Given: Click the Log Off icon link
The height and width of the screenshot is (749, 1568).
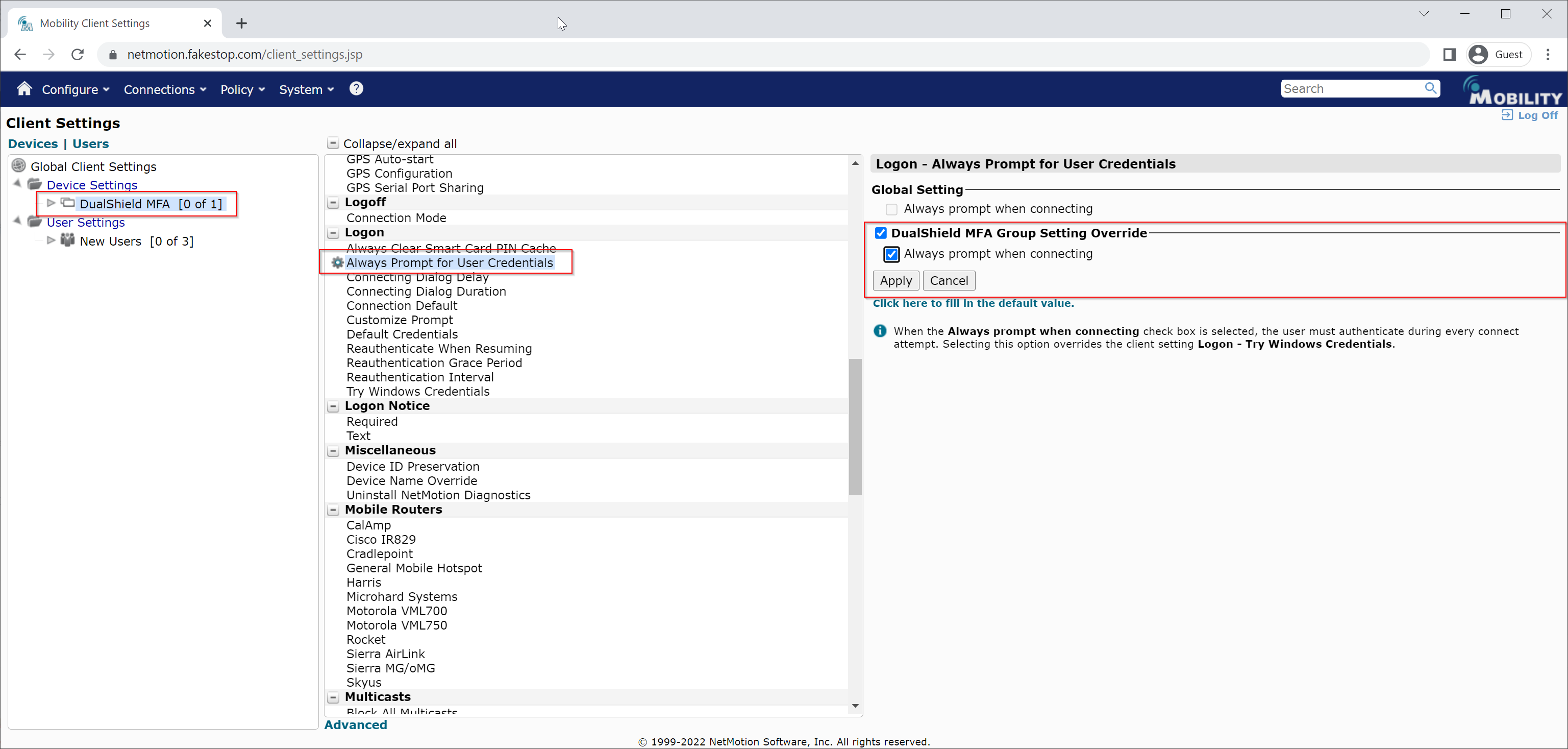Looking at the screenshot, I should 1507,115.
